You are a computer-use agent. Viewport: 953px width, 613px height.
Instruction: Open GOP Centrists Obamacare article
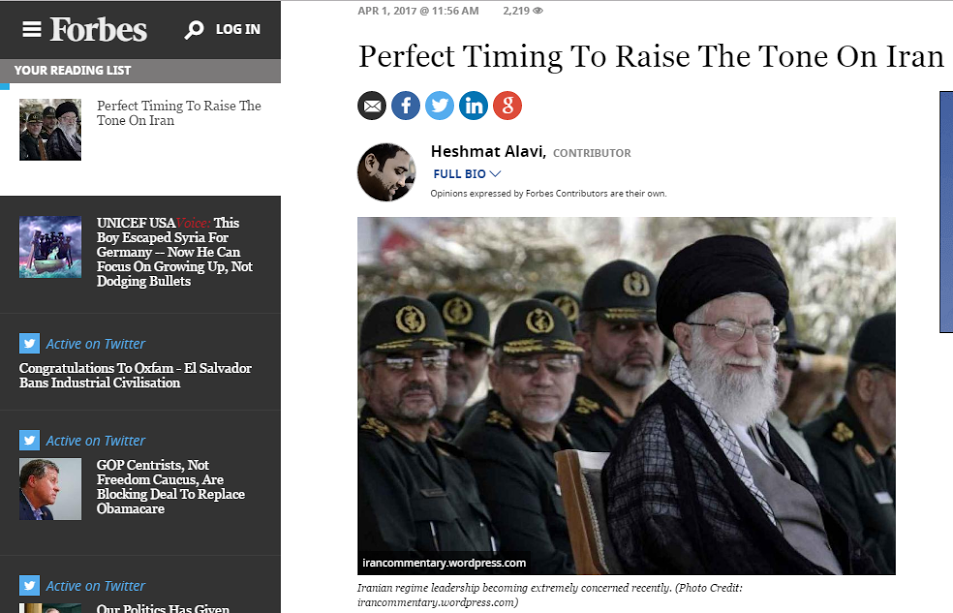point(171,487)
